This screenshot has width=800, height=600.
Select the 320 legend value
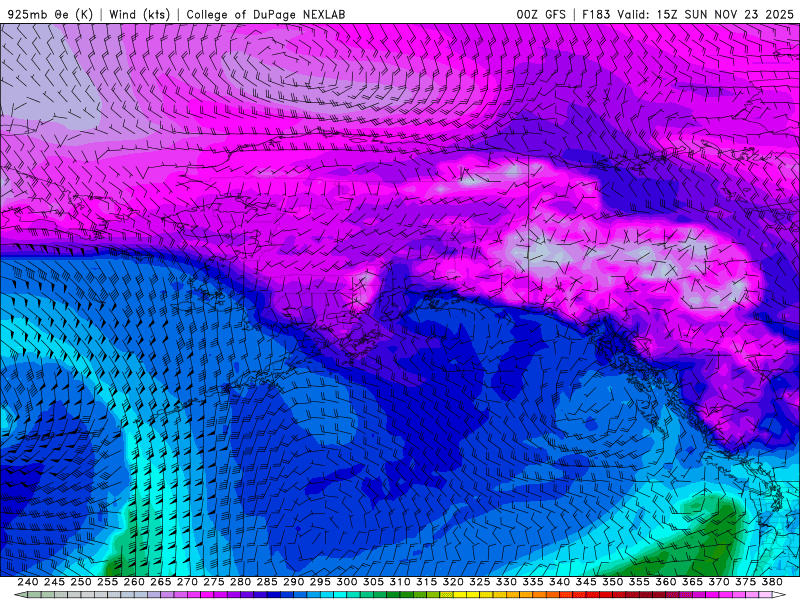[x=453, y=582]
